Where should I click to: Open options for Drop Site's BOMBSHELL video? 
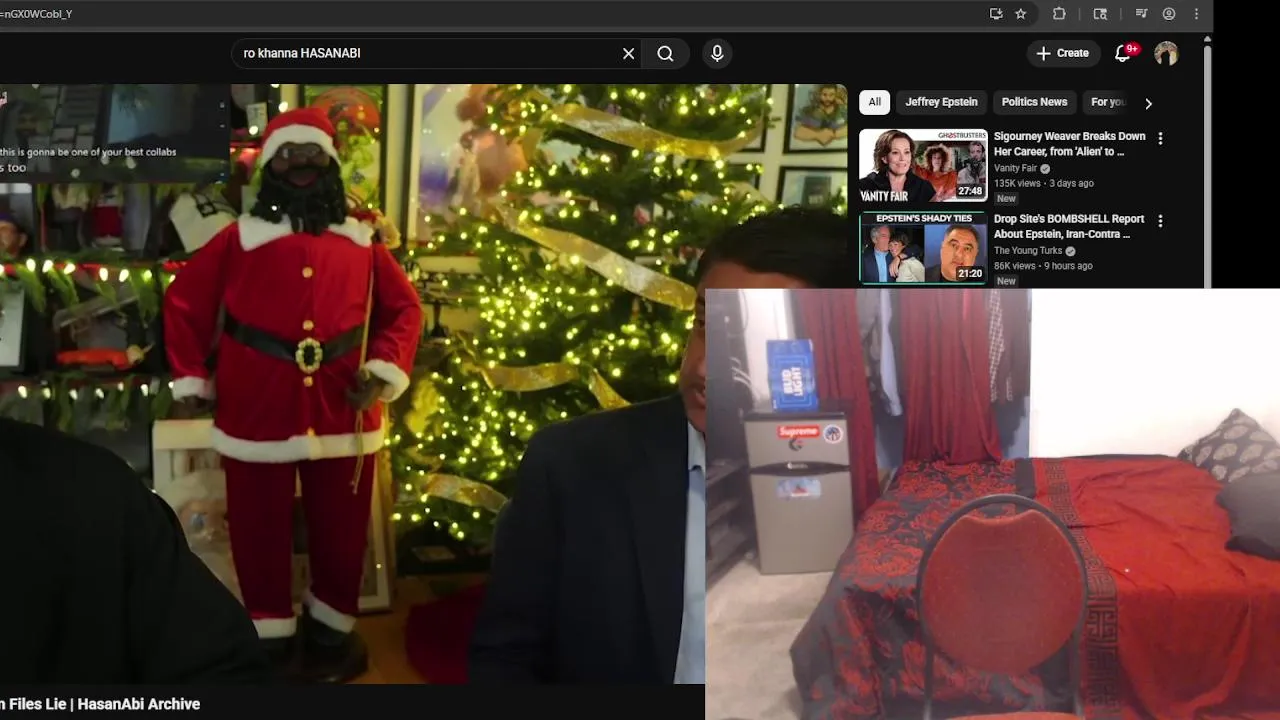pyautogui.click(x=1160, y=221)
